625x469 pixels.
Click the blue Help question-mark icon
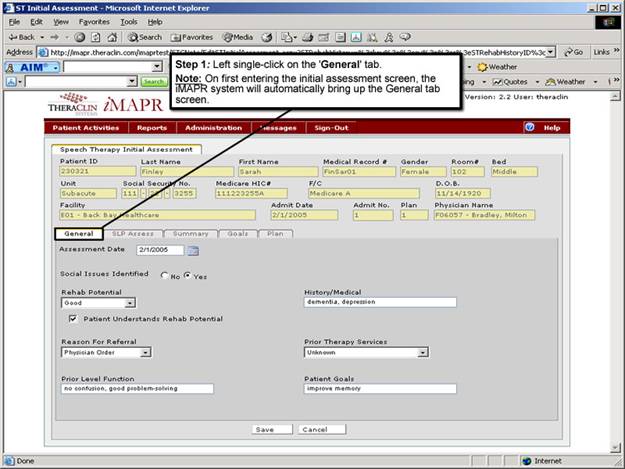point(529,127)
